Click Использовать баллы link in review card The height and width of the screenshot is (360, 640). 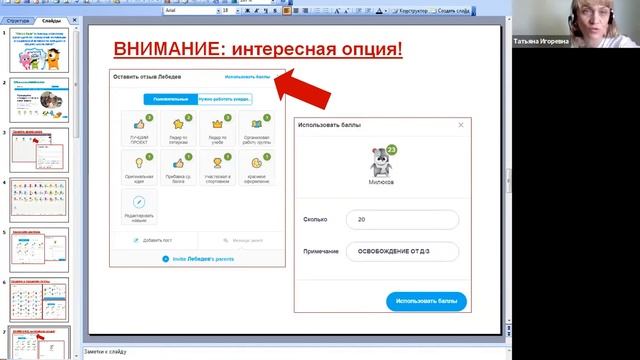point(247,77)
